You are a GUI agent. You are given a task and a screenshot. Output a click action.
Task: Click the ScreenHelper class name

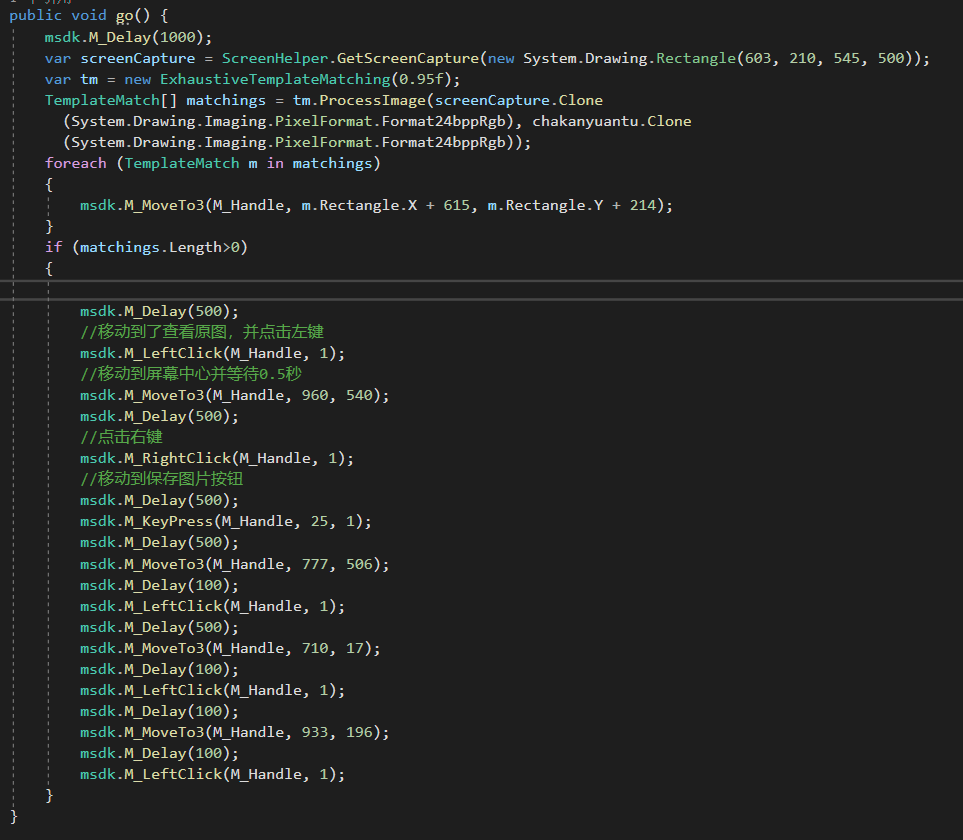[x=275, y=58]
